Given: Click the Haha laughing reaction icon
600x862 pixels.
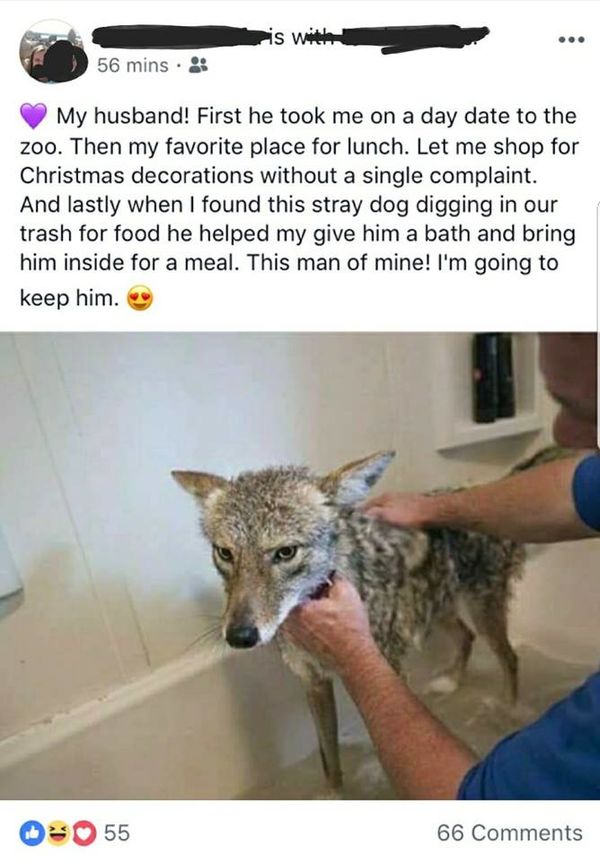Looking at the screenshot, I should pos(56,833).
